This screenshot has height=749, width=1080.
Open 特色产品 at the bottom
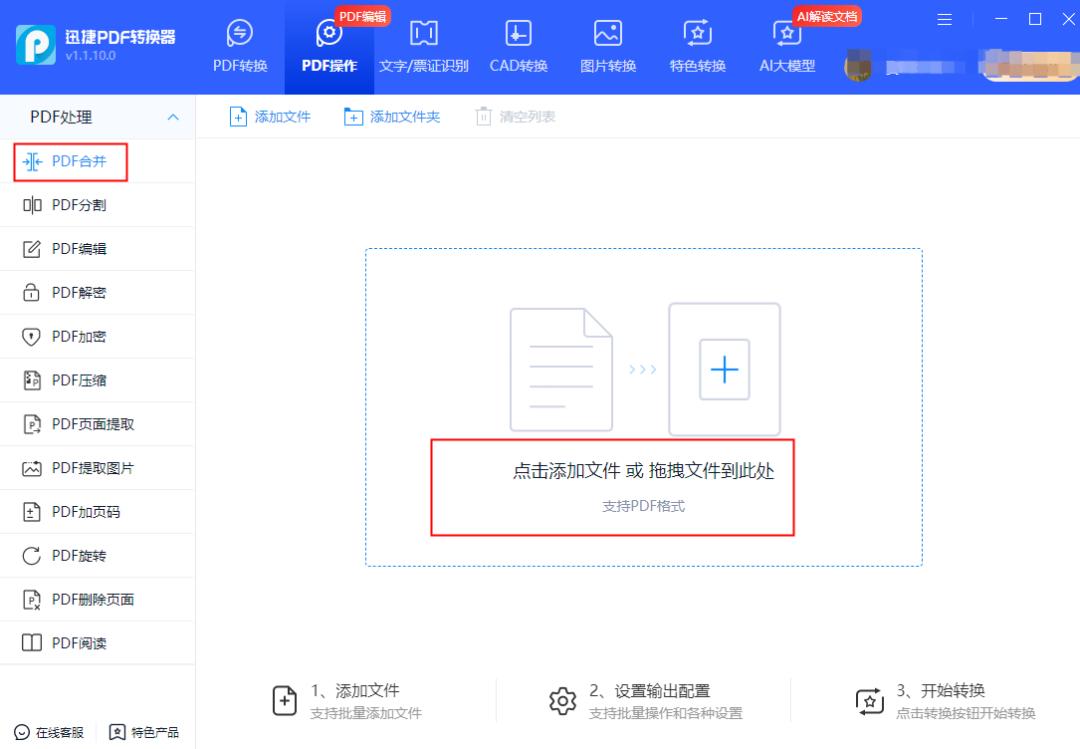click(x=145, y=732)
